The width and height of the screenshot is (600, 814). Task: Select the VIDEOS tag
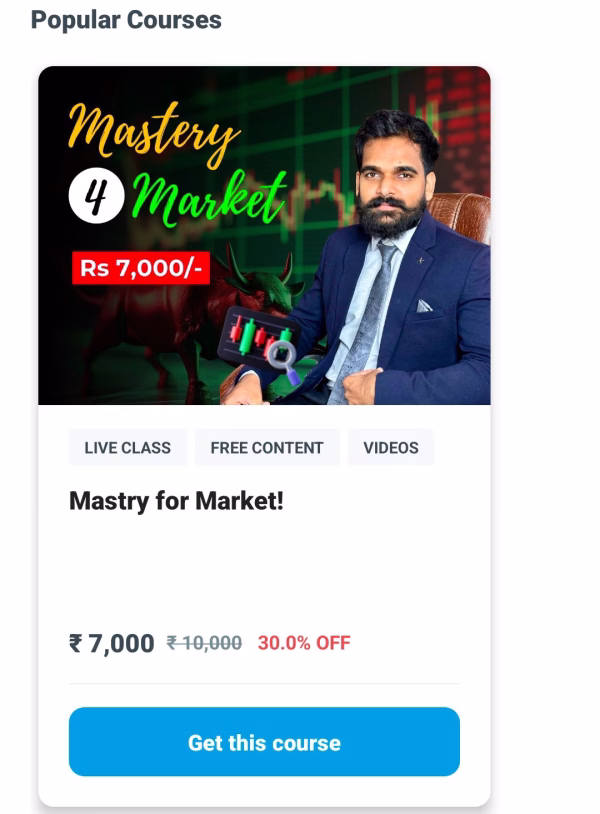(x=391, y=447)
